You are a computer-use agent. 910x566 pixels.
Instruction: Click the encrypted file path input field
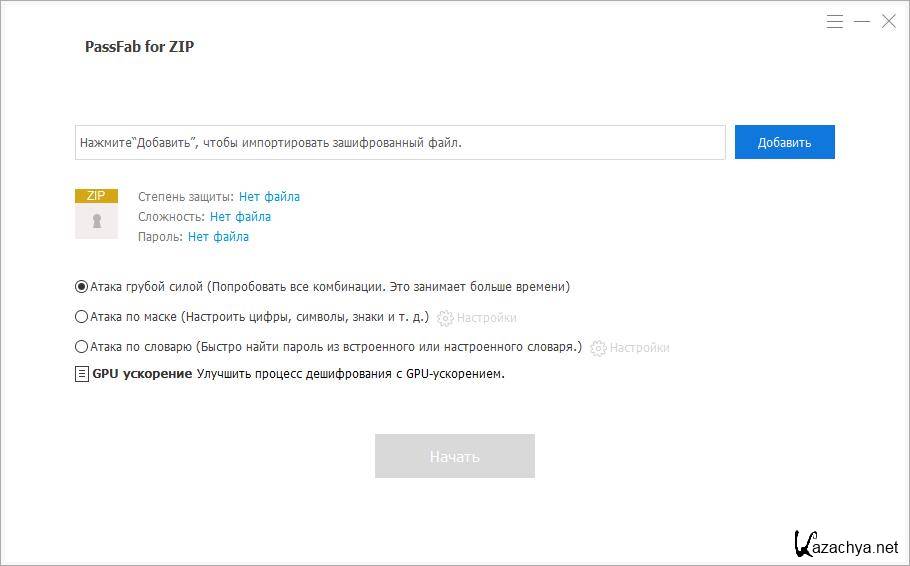click(400, 142)
